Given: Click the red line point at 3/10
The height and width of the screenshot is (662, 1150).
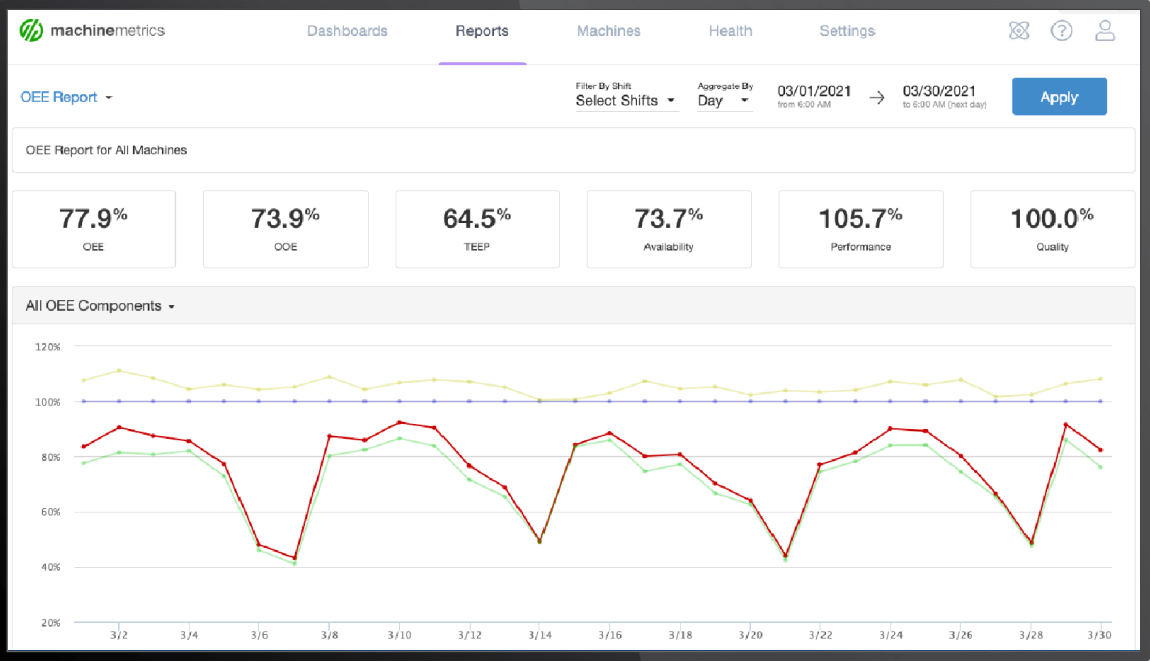Looking at the screenshot, I should point(400,422).
